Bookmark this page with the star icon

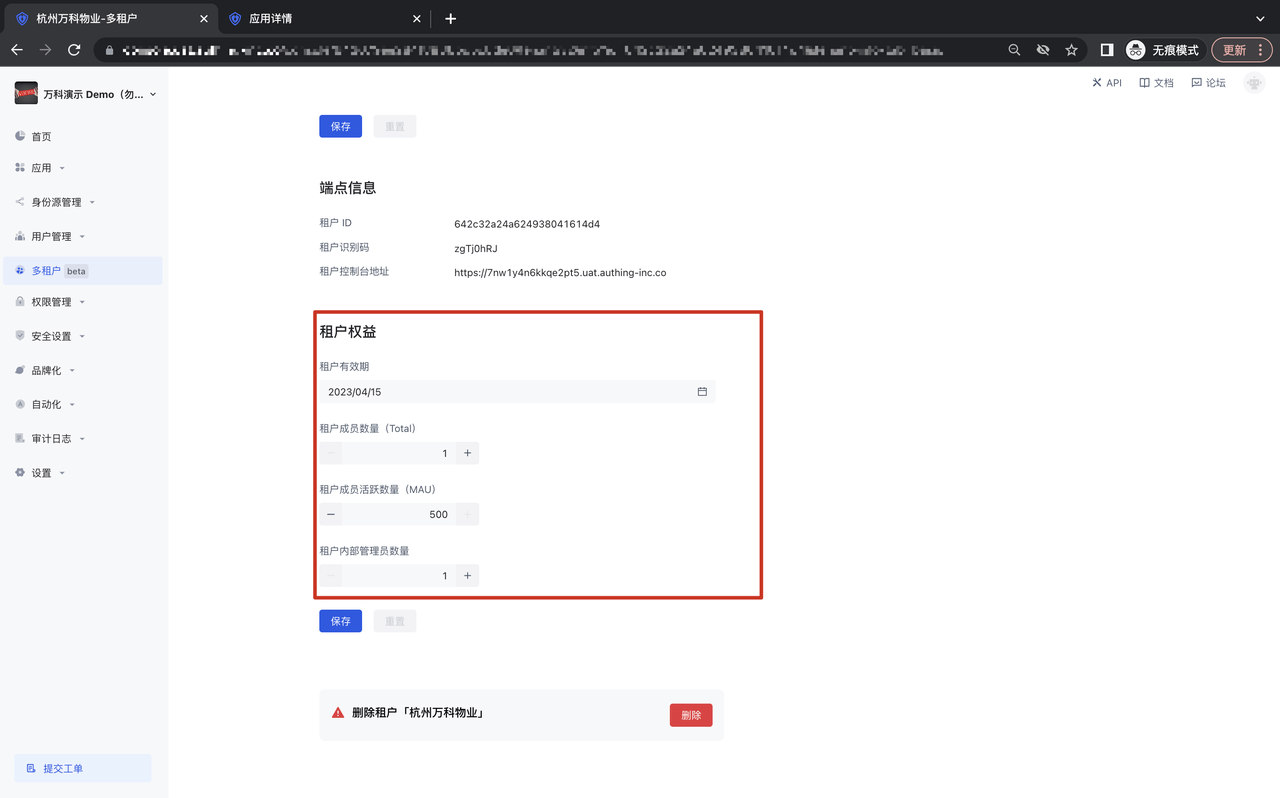point(1071,50)
